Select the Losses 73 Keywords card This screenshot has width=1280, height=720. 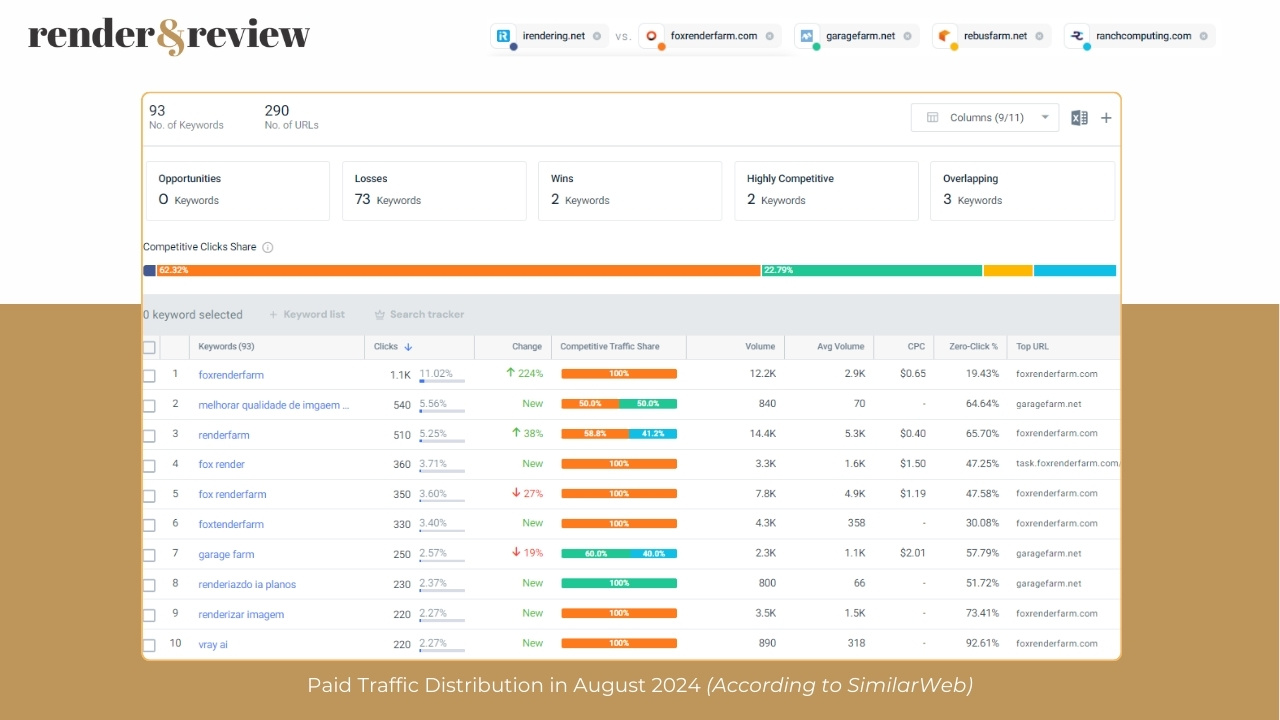pyautogui.click(x=434, y=190)
